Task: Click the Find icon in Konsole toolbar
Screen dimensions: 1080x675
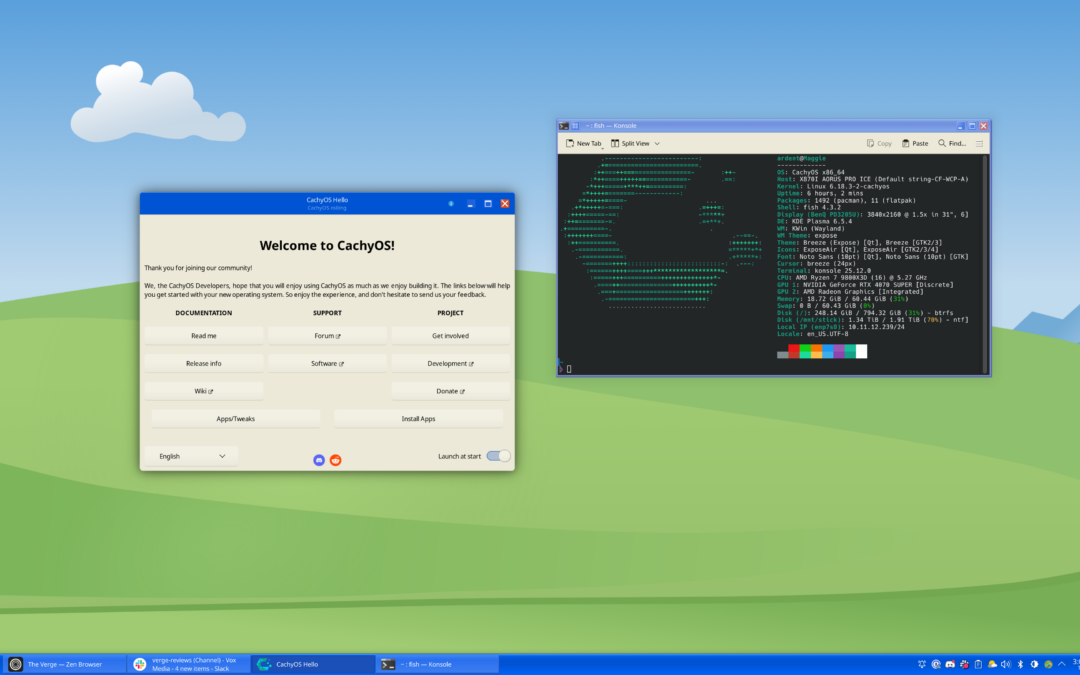Action: [942, 143]
